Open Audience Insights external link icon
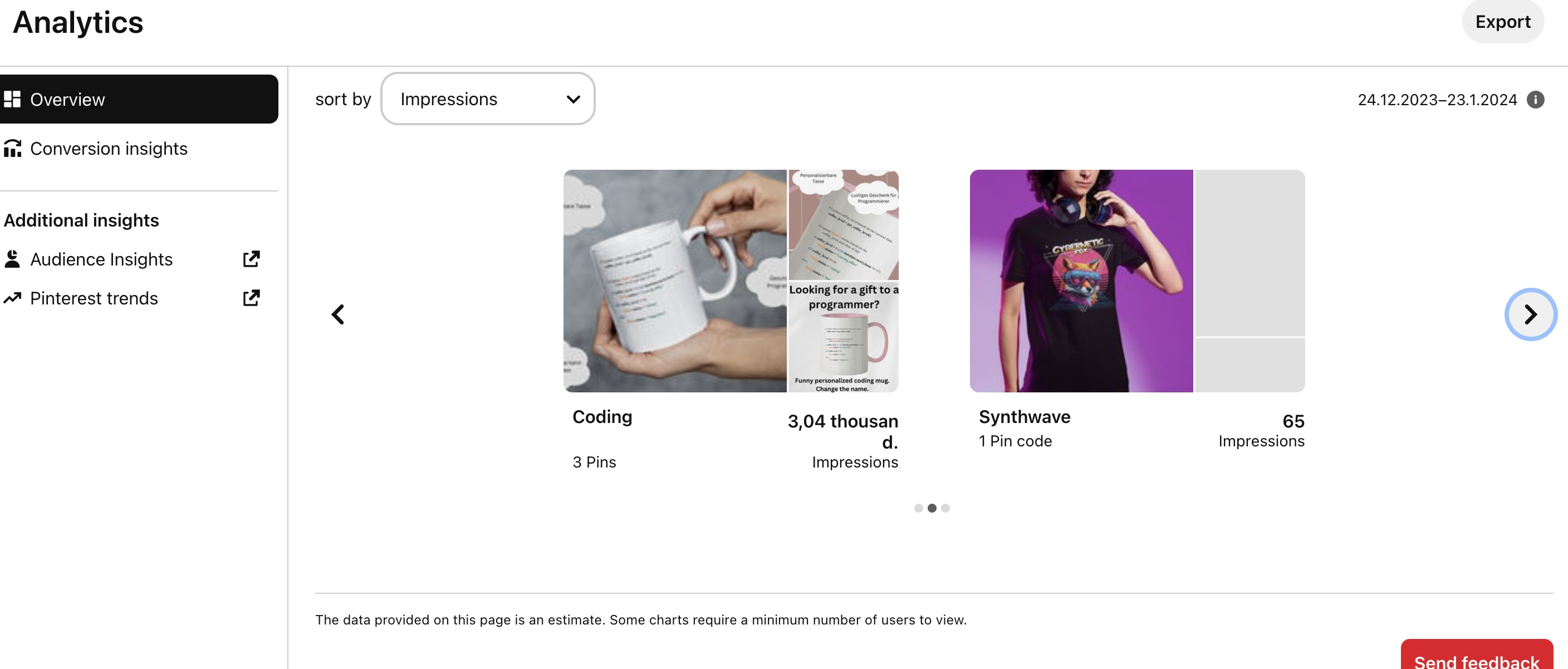1568x669 pixels. [251, 259]
